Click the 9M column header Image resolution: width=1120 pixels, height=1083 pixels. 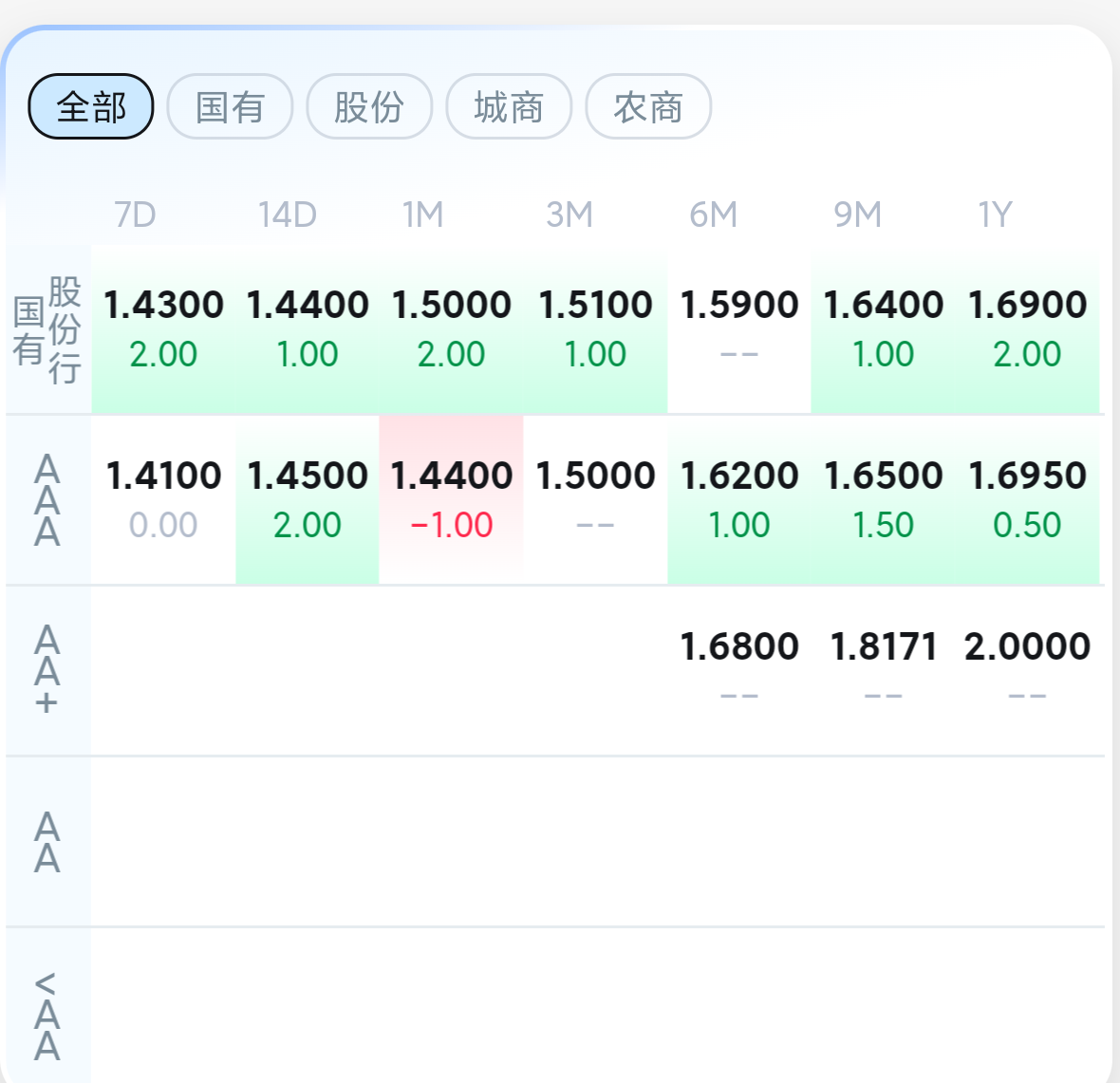(857, 215)
